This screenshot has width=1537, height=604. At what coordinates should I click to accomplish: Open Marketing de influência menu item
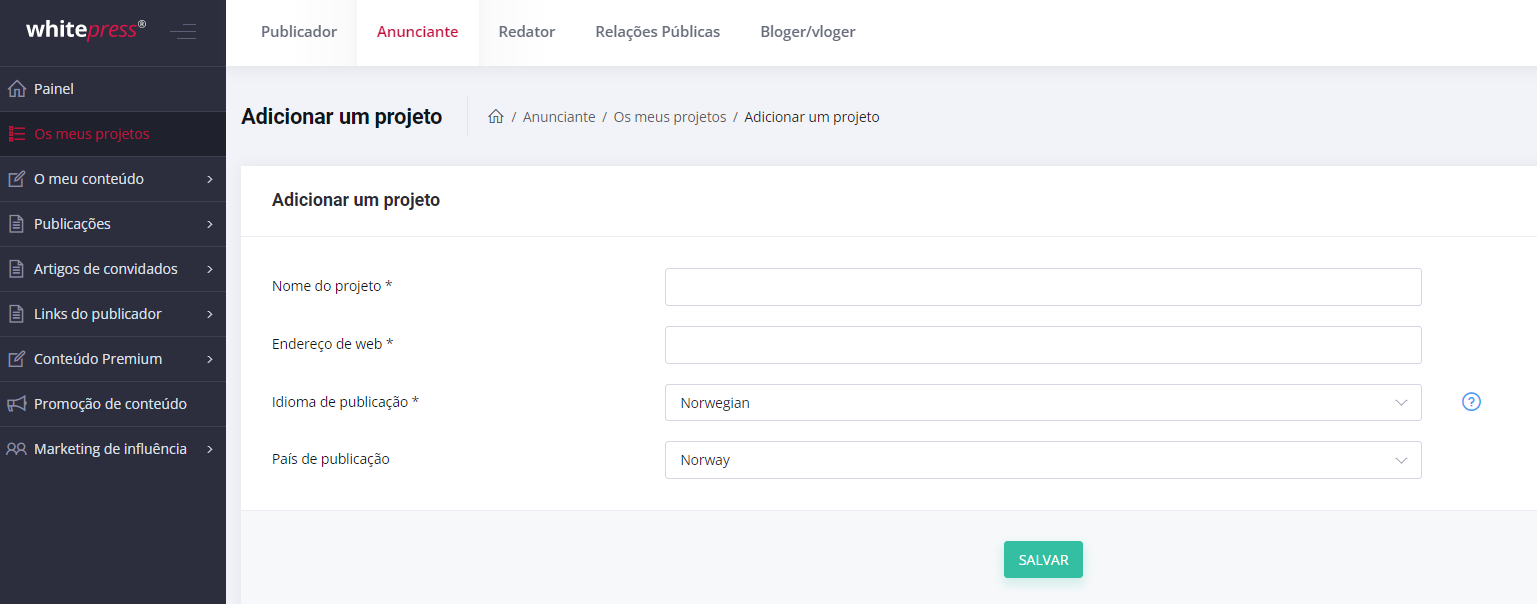coord(113,449)
